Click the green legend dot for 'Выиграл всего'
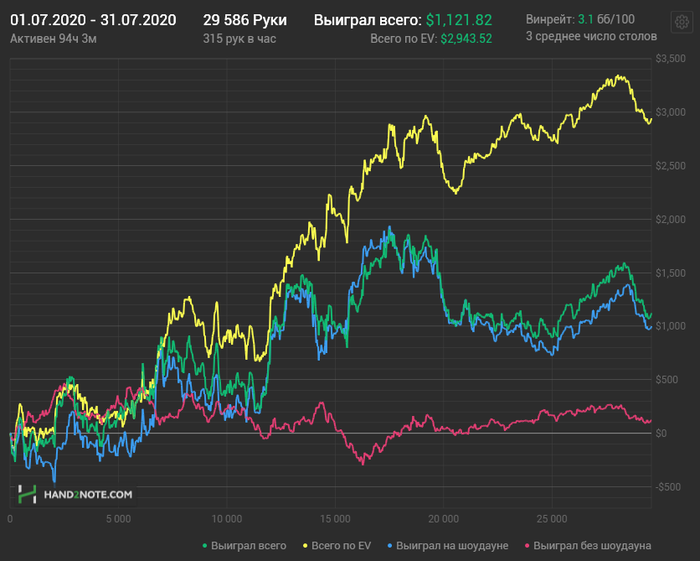700x561 pixels. [x=205, y=546]
